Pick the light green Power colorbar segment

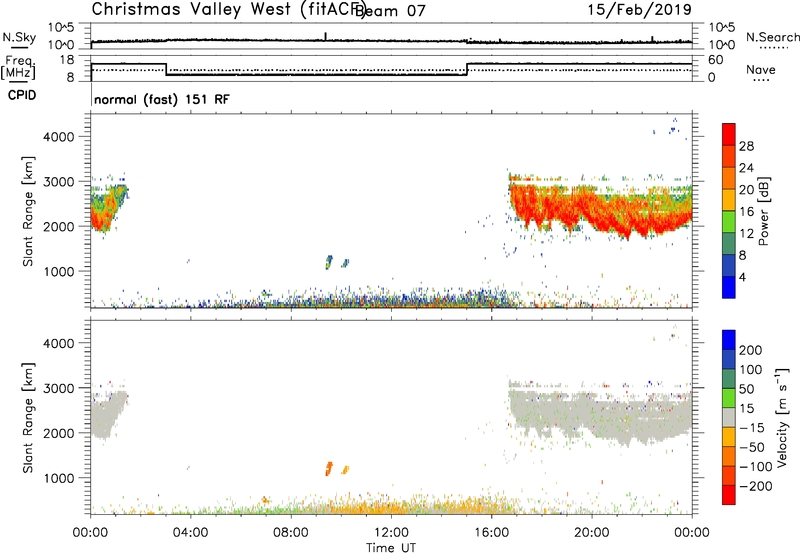click(x=729, y=222)
